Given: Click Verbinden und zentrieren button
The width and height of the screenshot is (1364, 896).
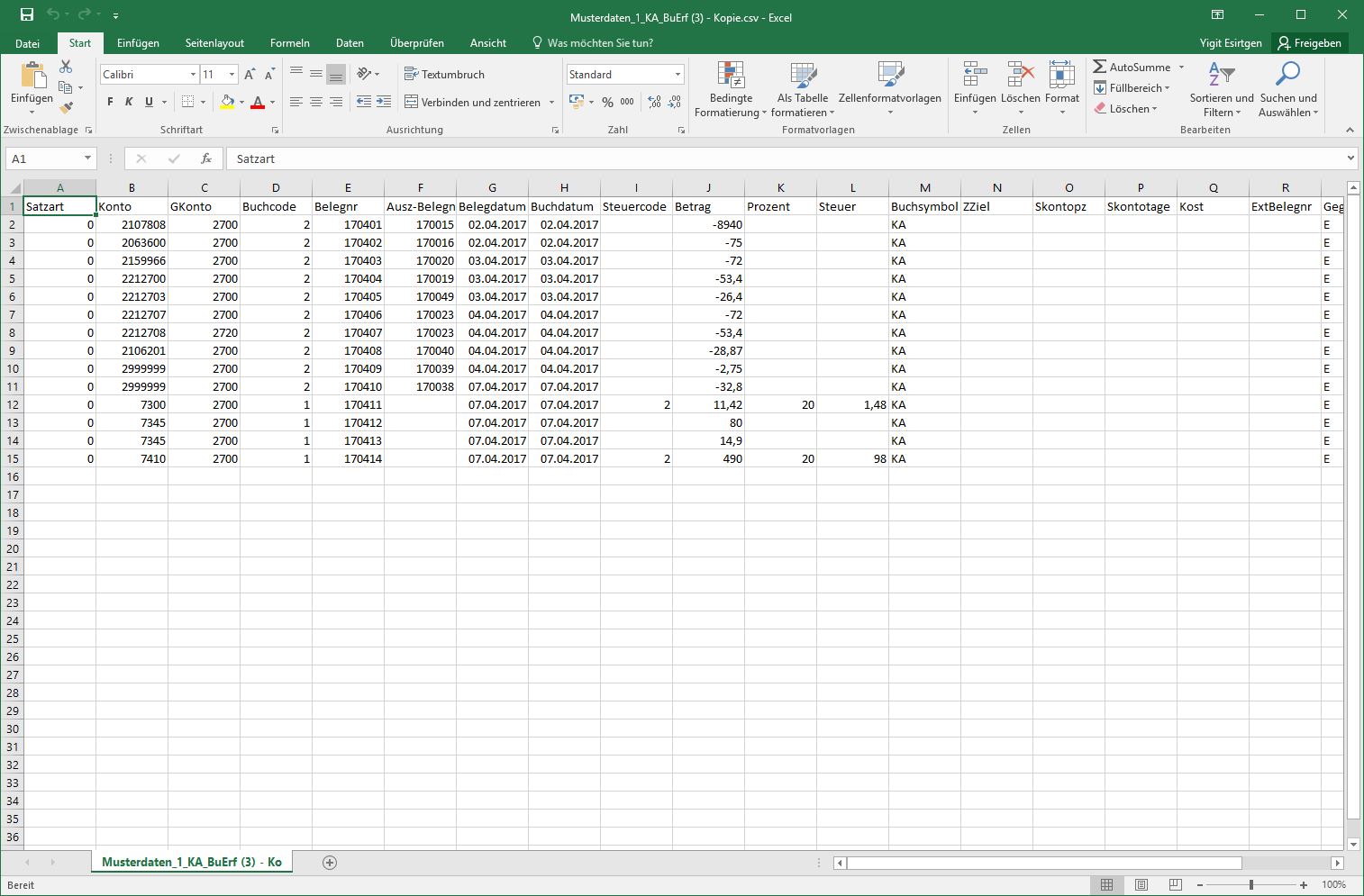Looking at the screenshot, I should 472,102.
